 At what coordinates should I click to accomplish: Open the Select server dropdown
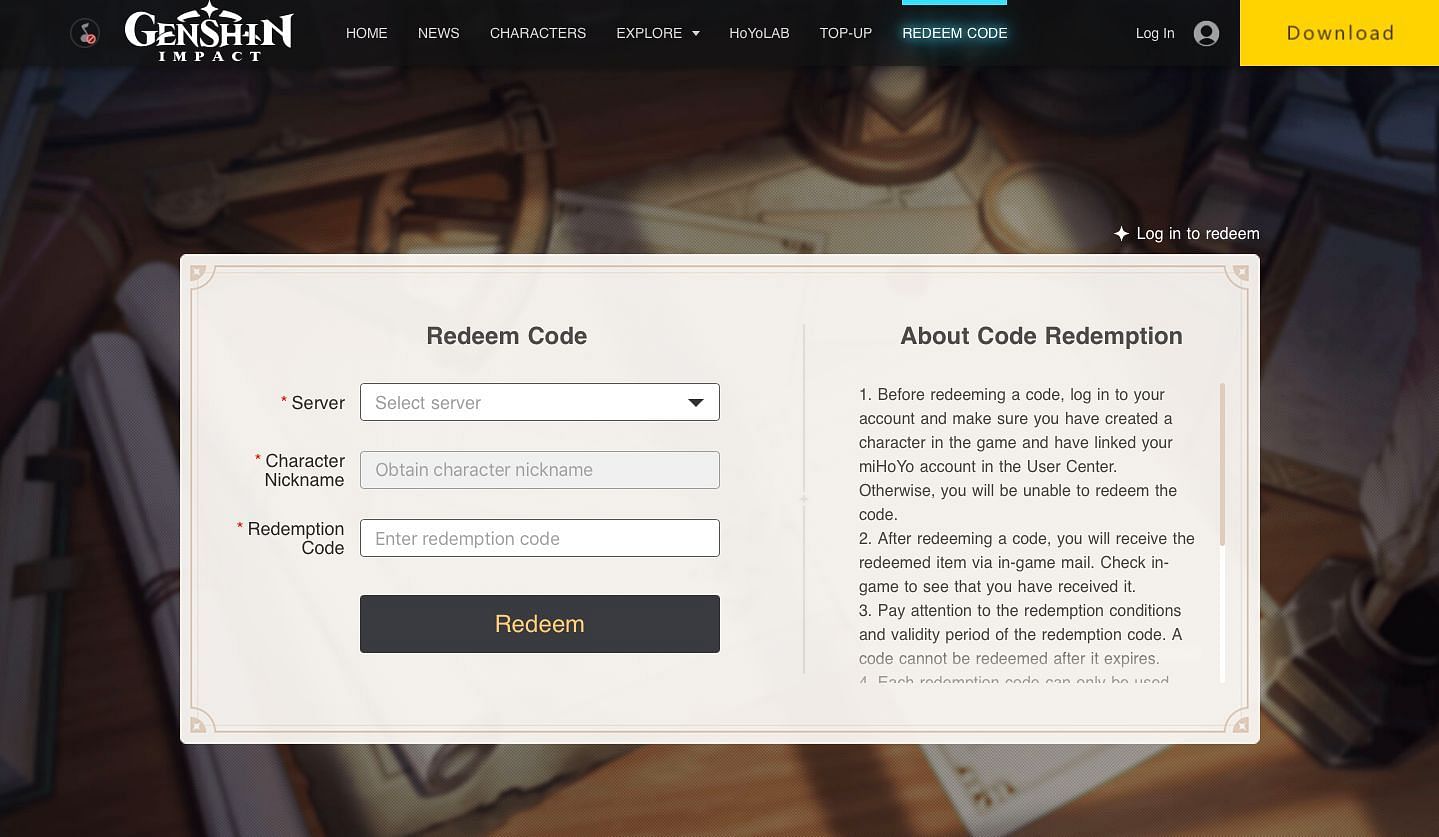540,402
